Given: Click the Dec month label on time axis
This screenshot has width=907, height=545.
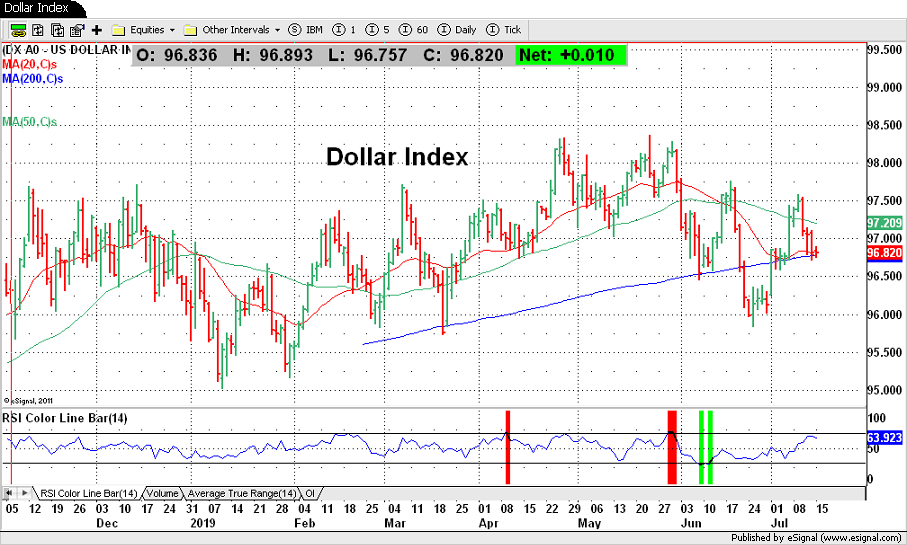Looking at the screenshot, I should (107, 523).
